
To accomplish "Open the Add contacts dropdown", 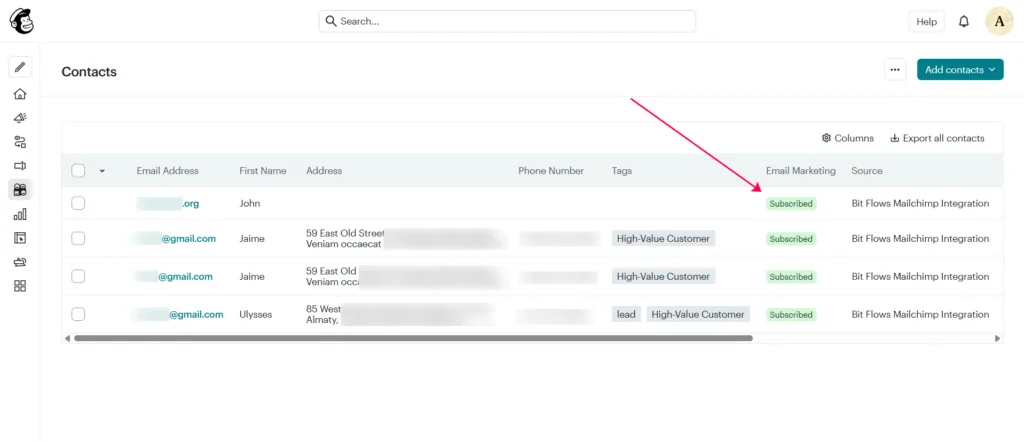I will (x=960, y=69).
